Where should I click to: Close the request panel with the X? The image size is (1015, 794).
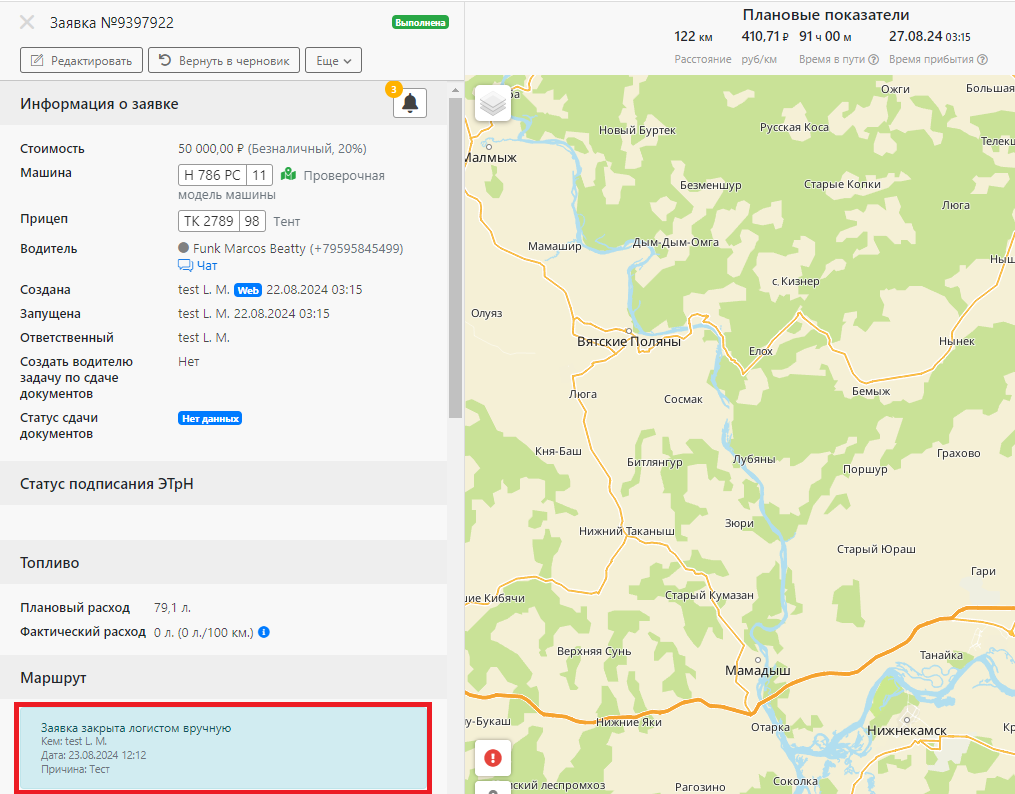pos(28,22)
